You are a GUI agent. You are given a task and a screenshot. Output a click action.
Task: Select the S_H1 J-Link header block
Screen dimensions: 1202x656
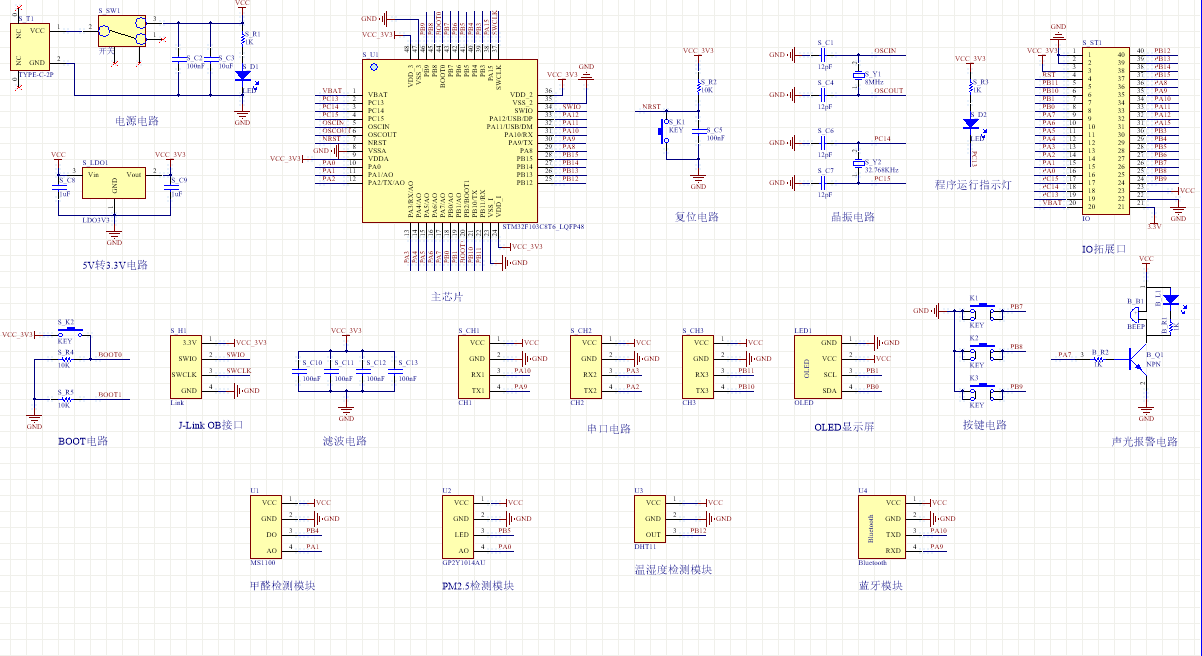tap(187, 367)
